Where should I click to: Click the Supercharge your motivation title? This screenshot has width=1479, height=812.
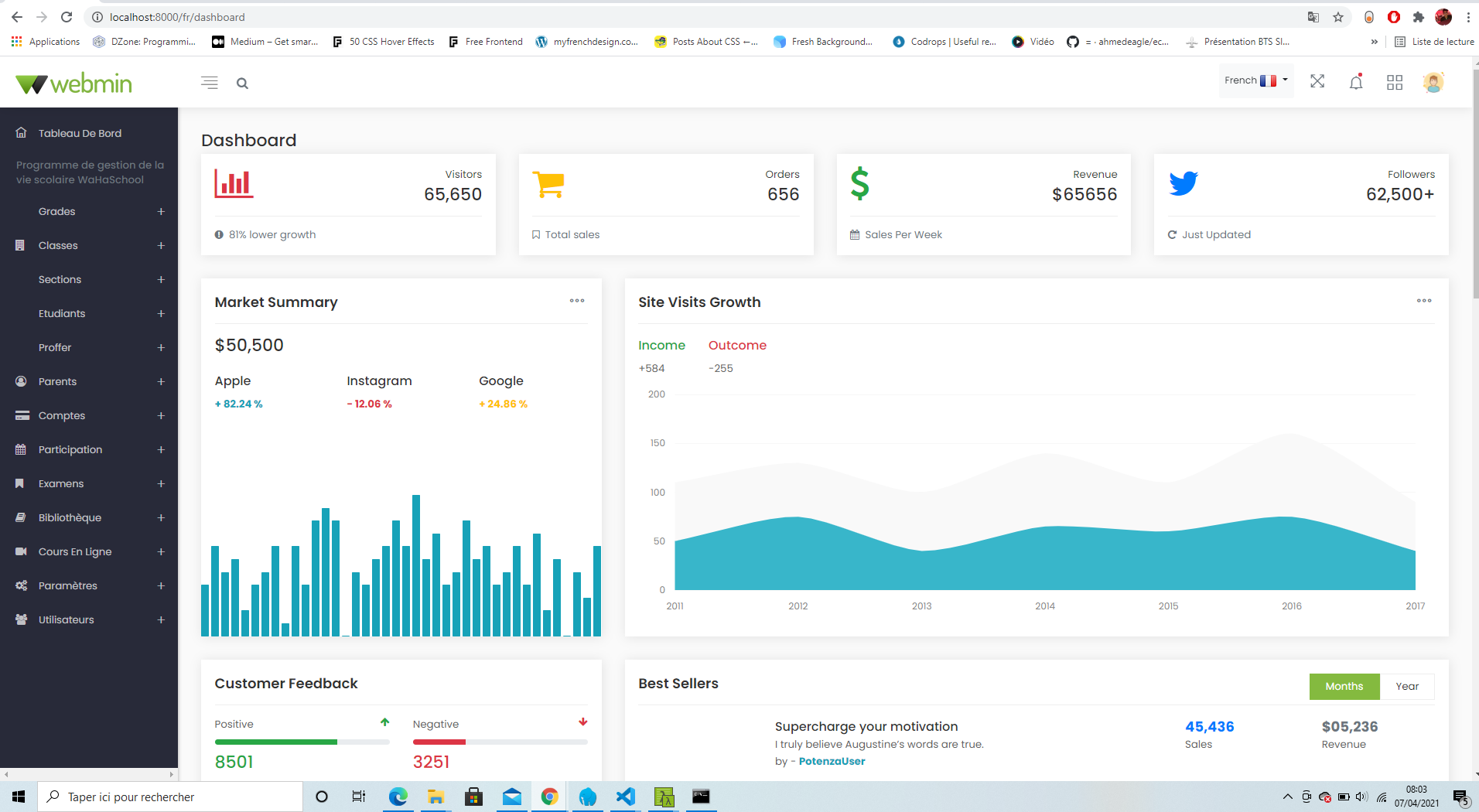[x=866, y=727]
